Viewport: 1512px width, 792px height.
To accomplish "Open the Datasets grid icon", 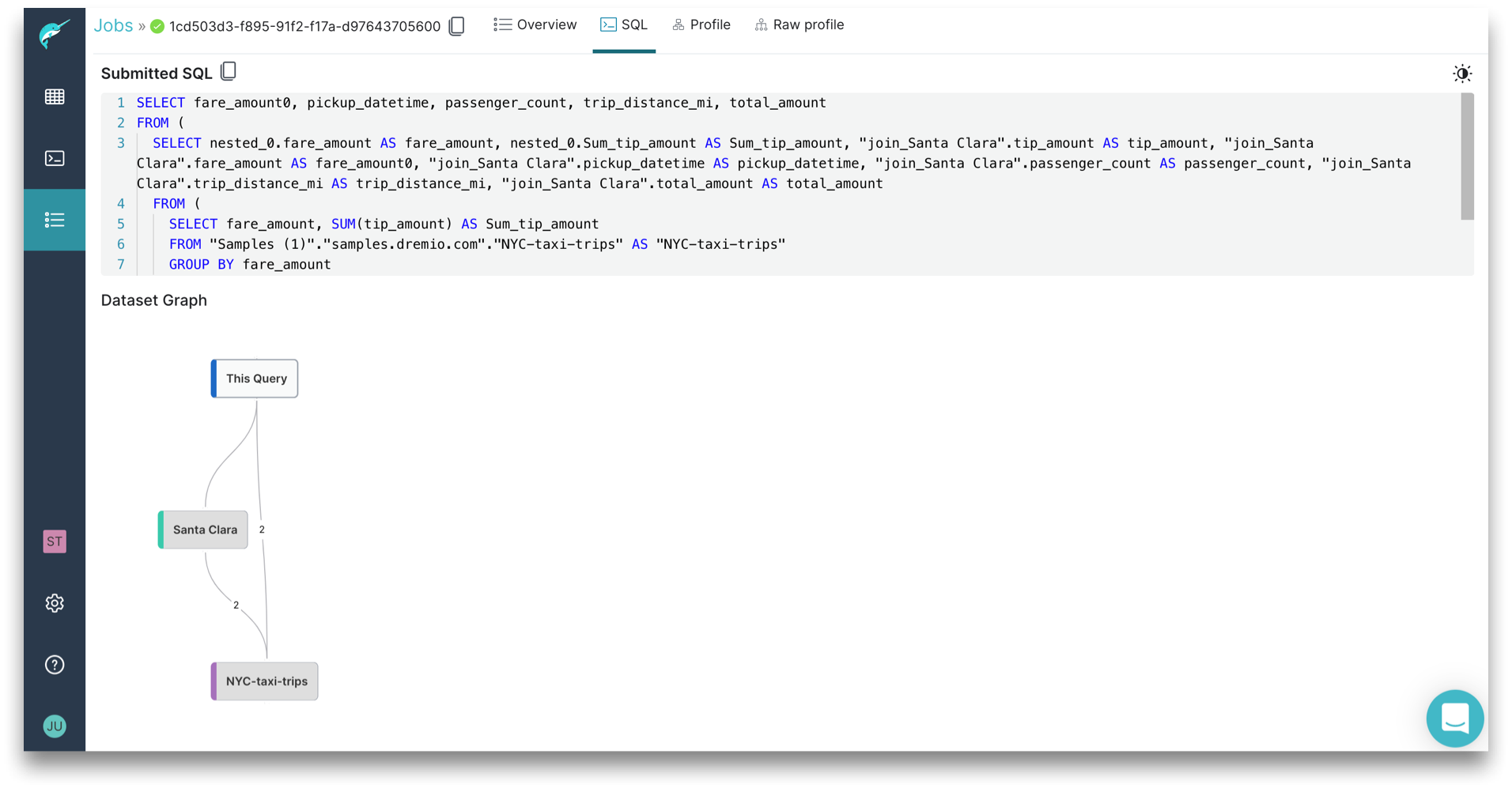I will point(54,96).
